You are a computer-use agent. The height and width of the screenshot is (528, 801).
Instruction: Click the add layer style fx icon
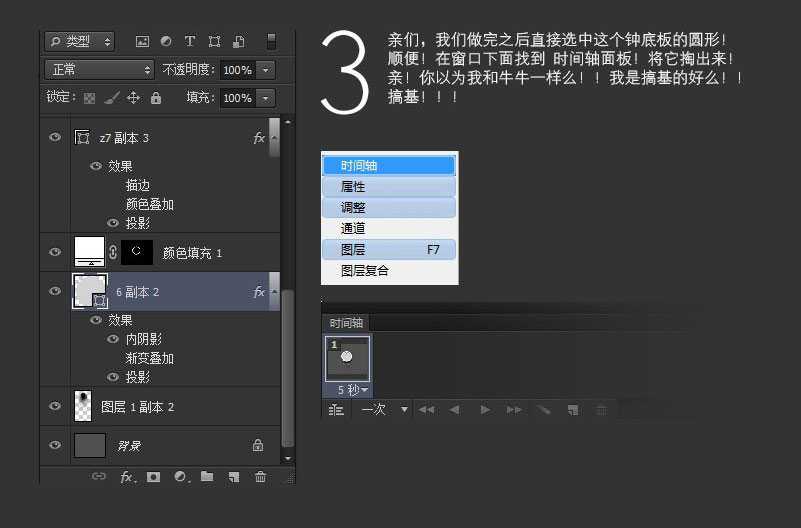[127, 477]
